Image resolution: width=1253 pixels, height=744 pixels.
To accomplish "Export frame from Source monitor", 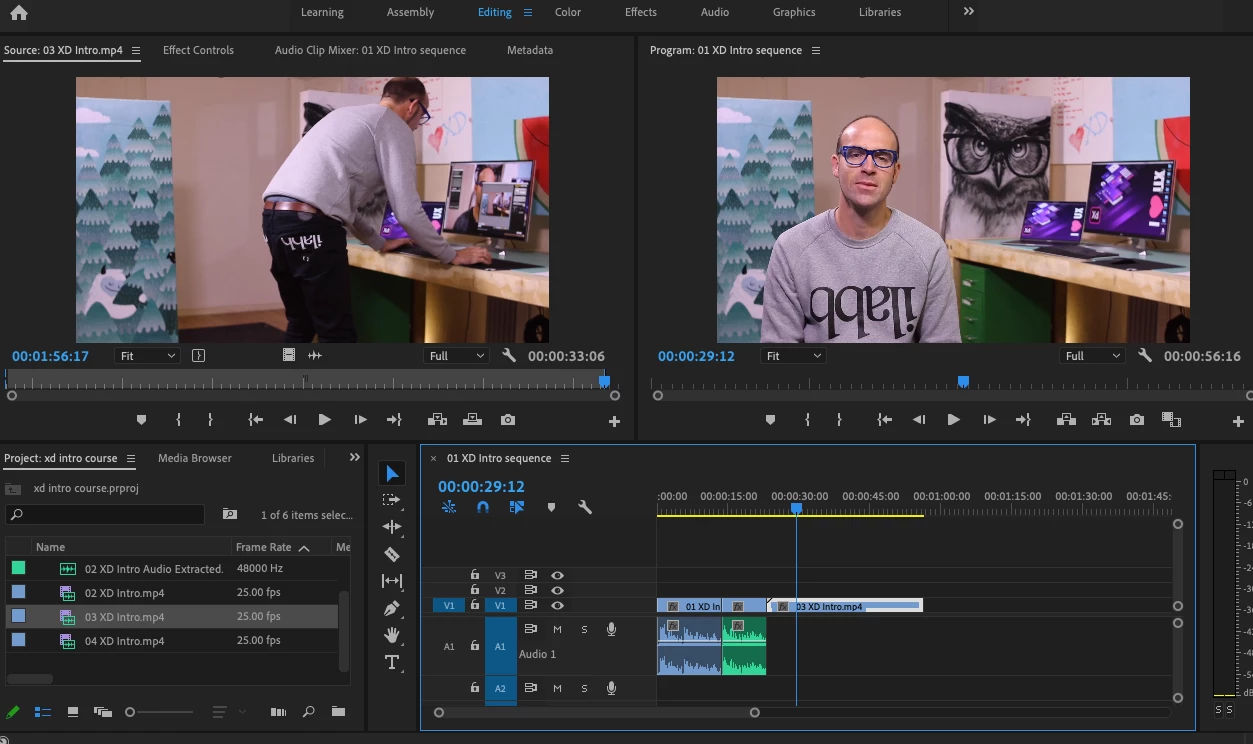I will (x=508, y=420).
